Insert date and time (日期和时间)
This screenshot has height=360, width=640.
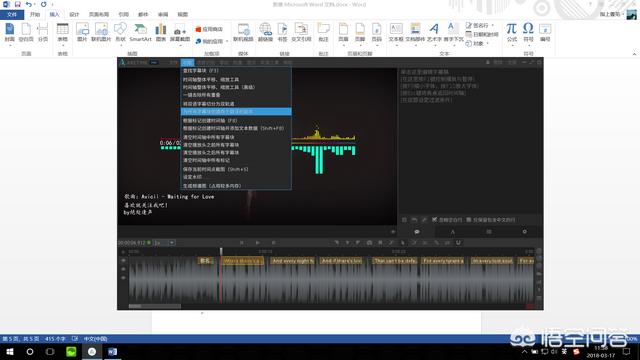(x=482, y=34)
